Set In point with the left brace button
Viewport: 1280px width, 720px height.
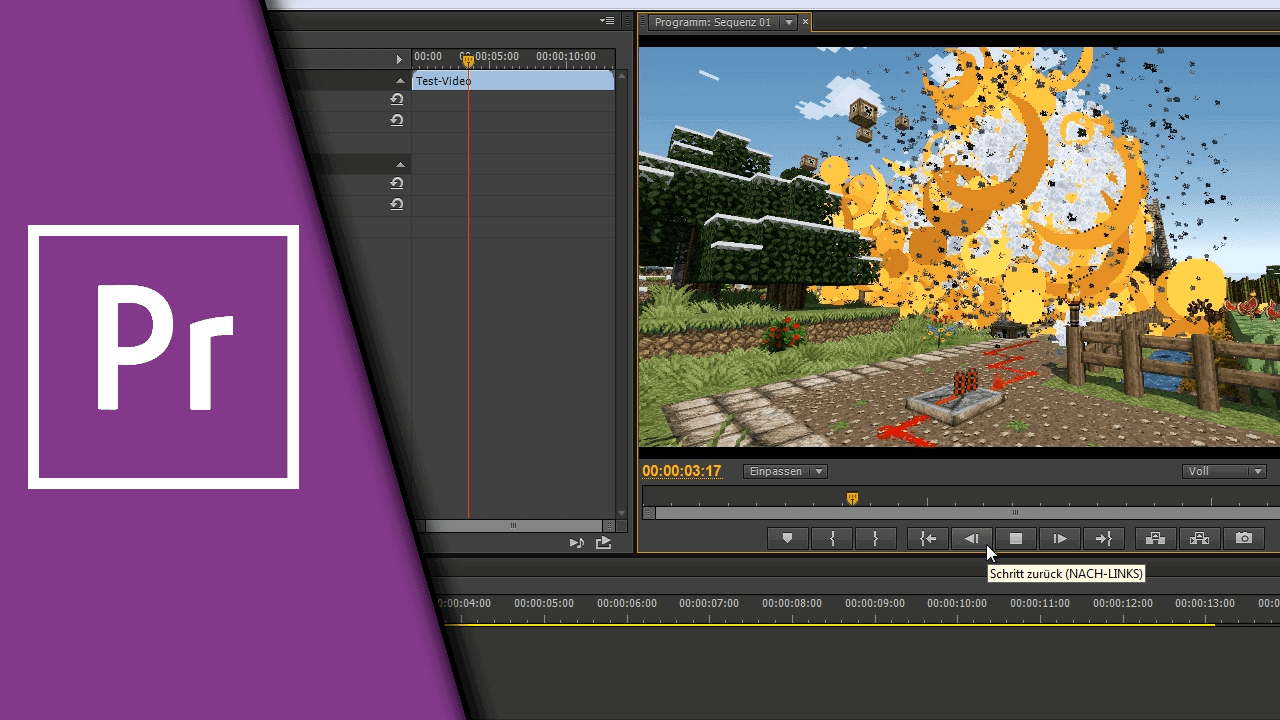pyautogui.click(x=832, y=539)
